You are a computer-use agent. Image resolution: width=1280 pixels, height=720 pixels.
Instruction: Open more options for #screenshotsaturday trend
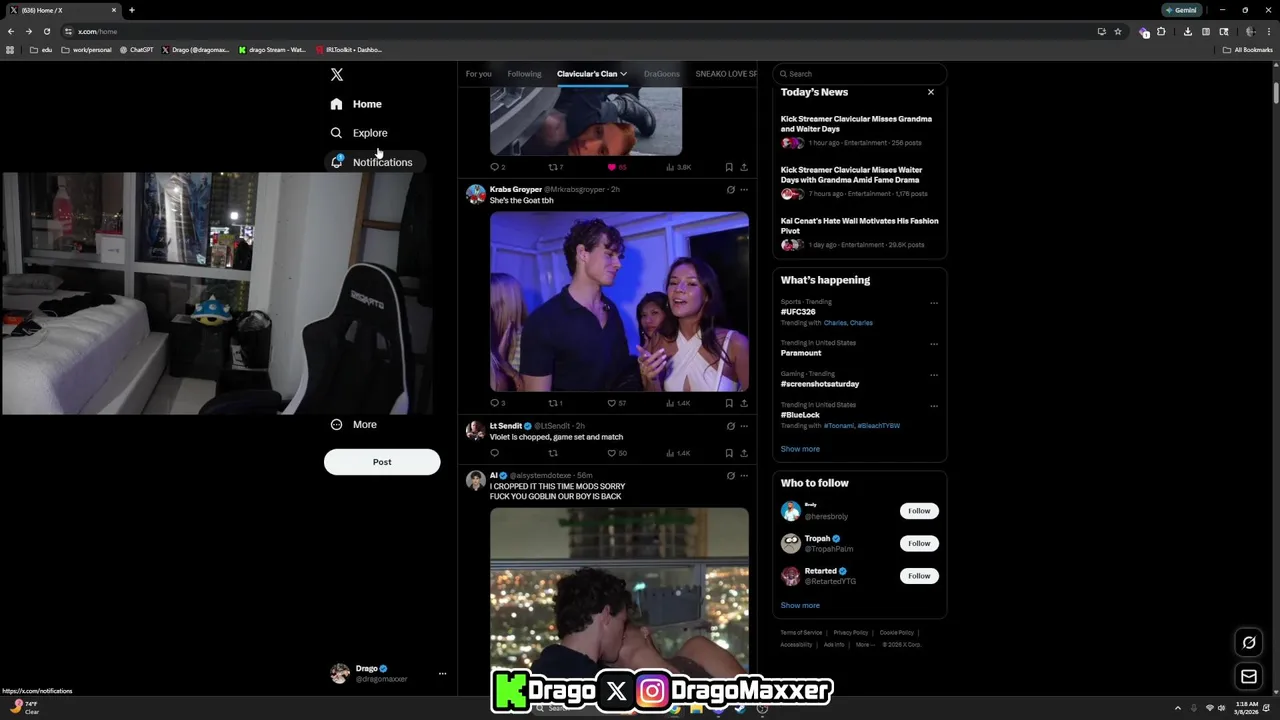[x=934, y=375]
